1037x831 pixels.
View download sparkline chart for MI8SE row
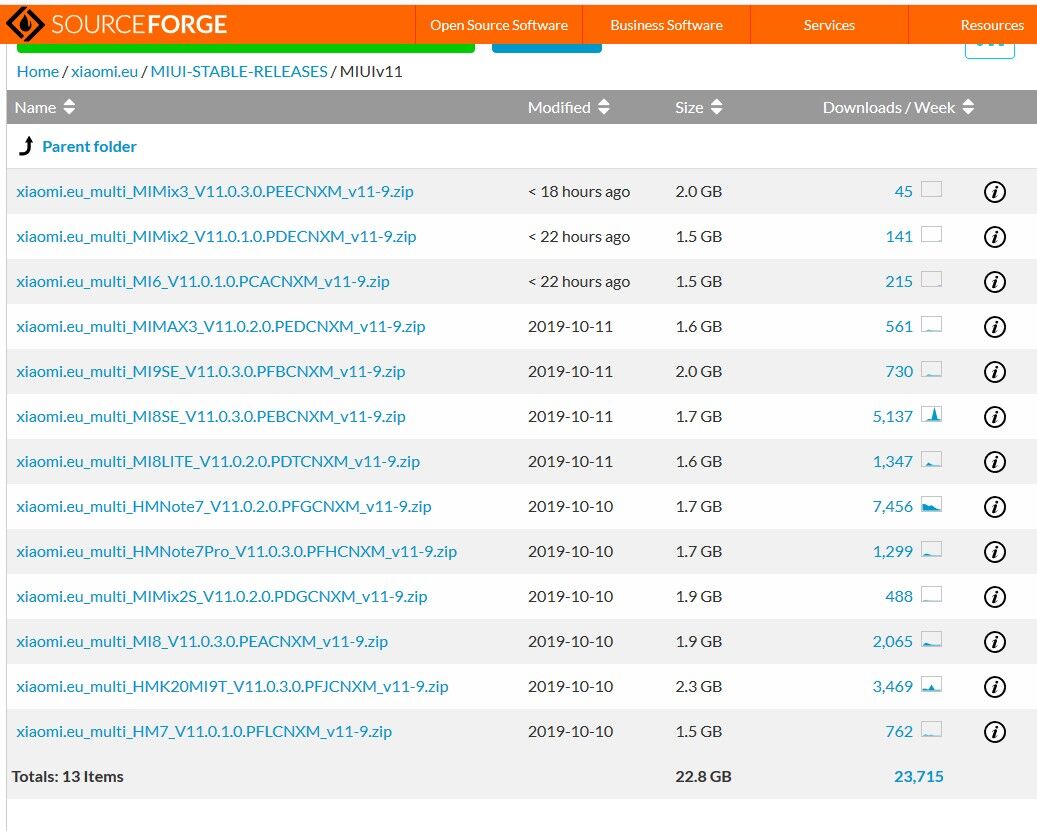[931, 415]
